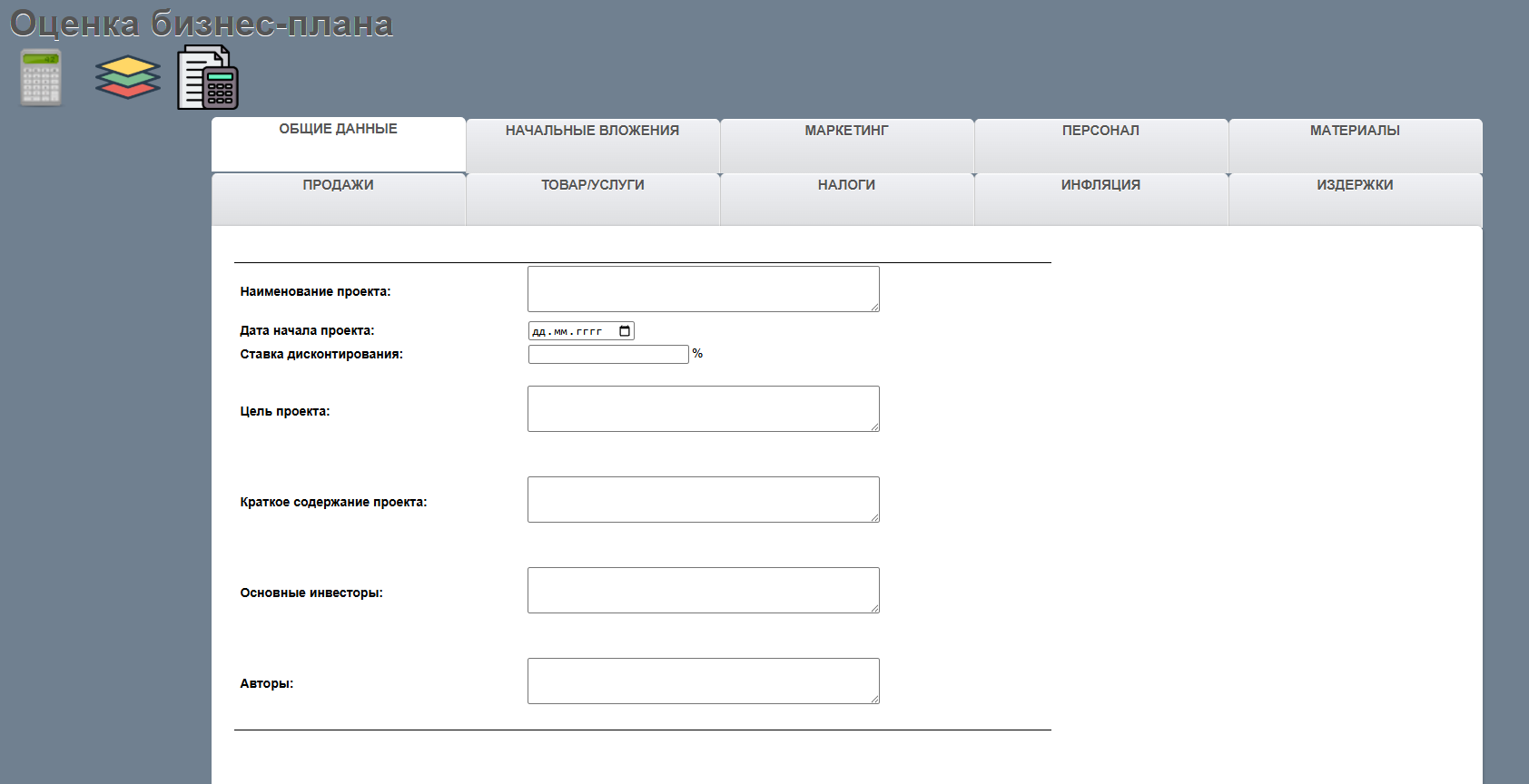Switch to the ТОВАР/УСЛУГИ tab
This screenshot has width=1529, height=784.
[x=593, y=200]
